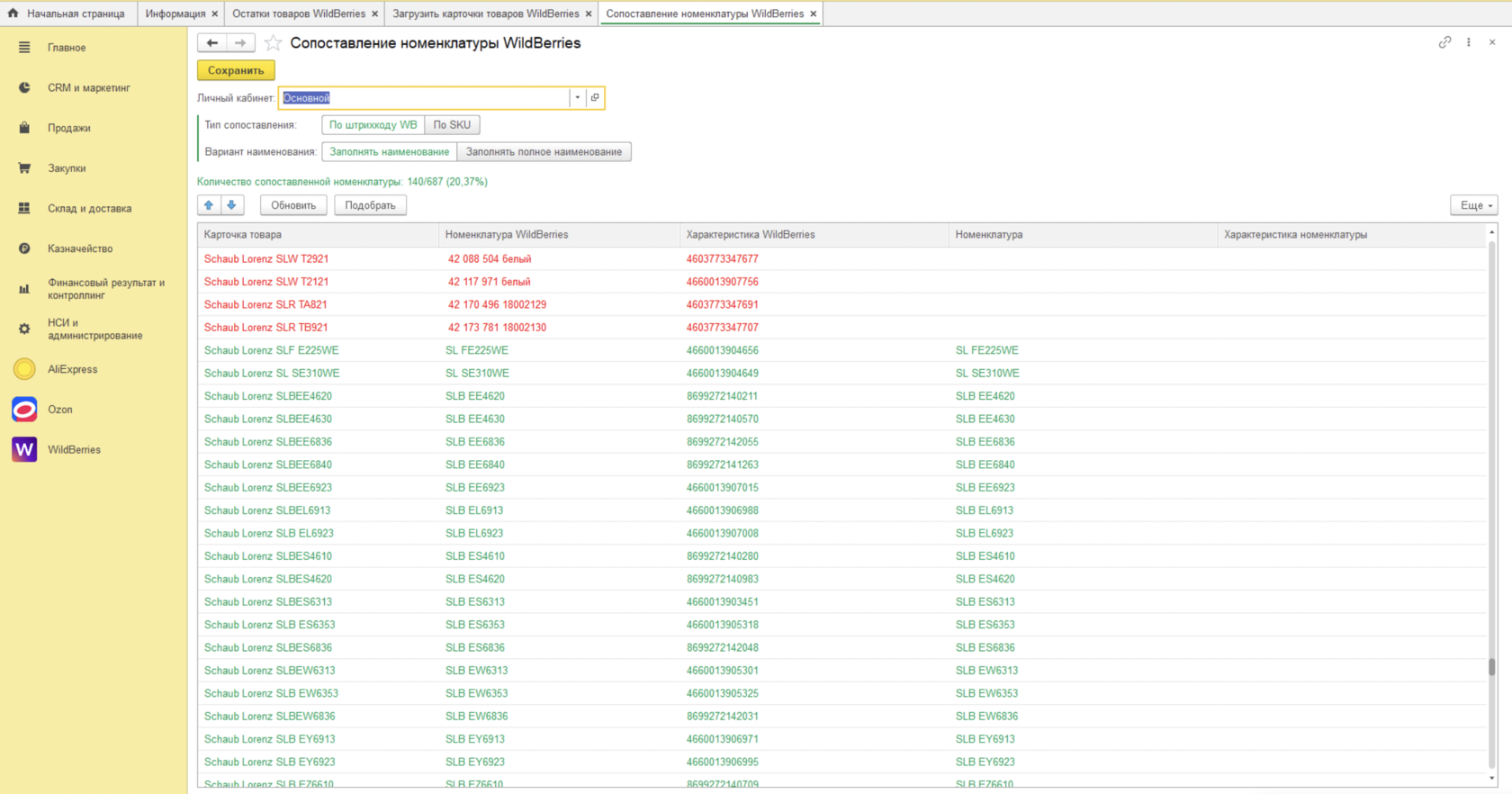Copy link to this form icon
The height and width of the screenshot is (794, 1512).
click(1444, 42)
